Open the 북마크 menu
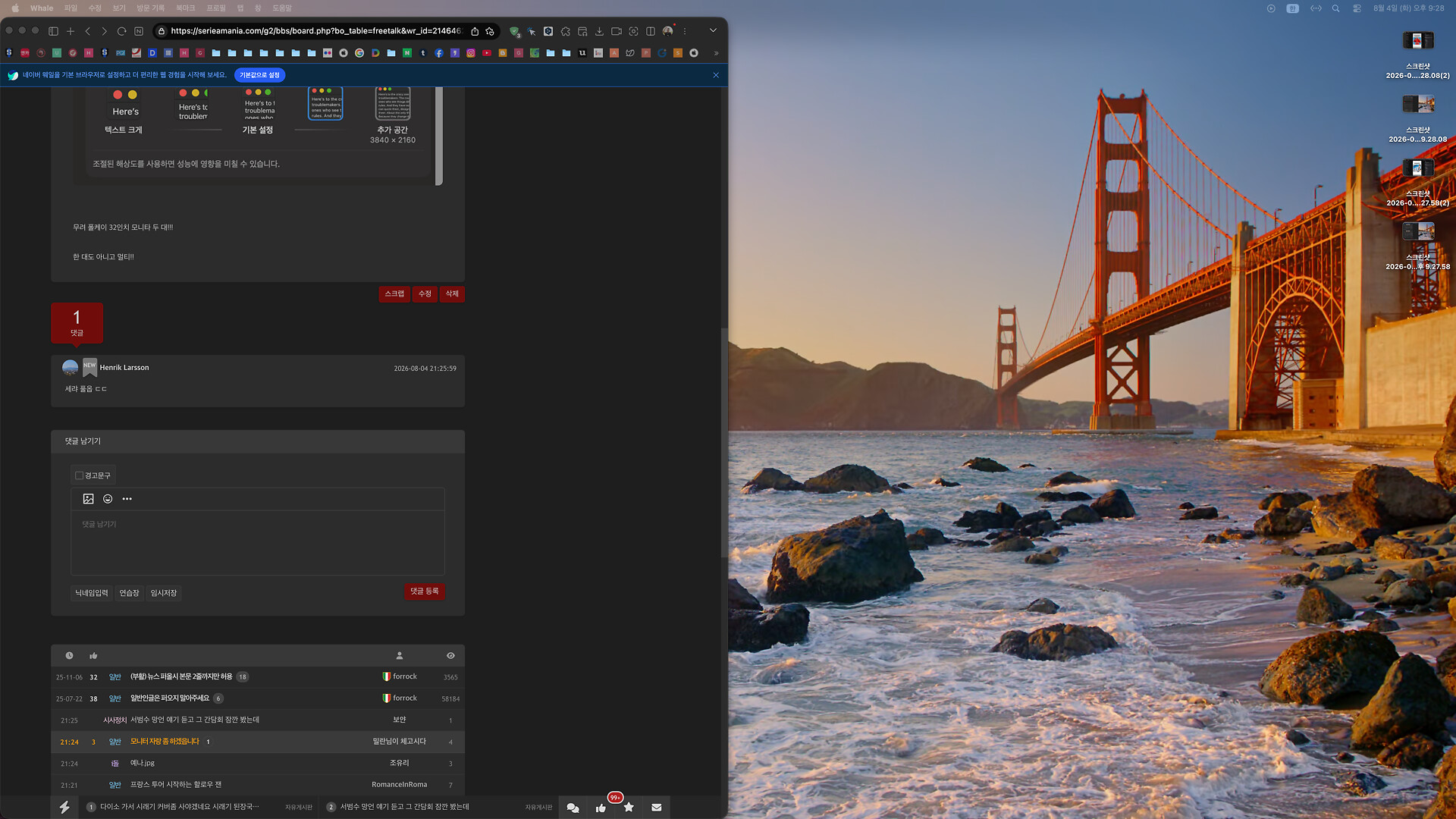The height and width of the screenshot is (819, 1456). [186, 8]
